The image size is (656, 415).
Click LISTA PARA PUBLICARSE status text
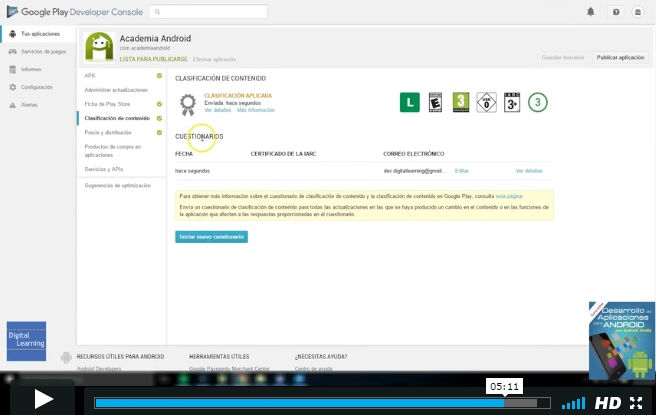tap(153, 59)
